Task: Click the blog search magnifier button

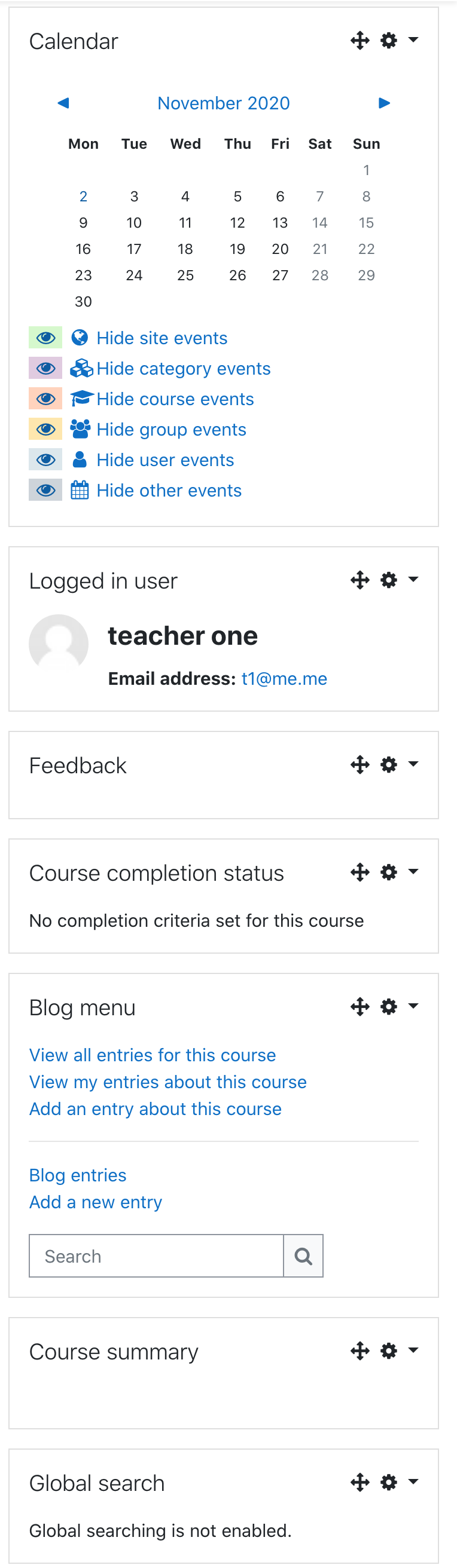Action: [303, 1255]
